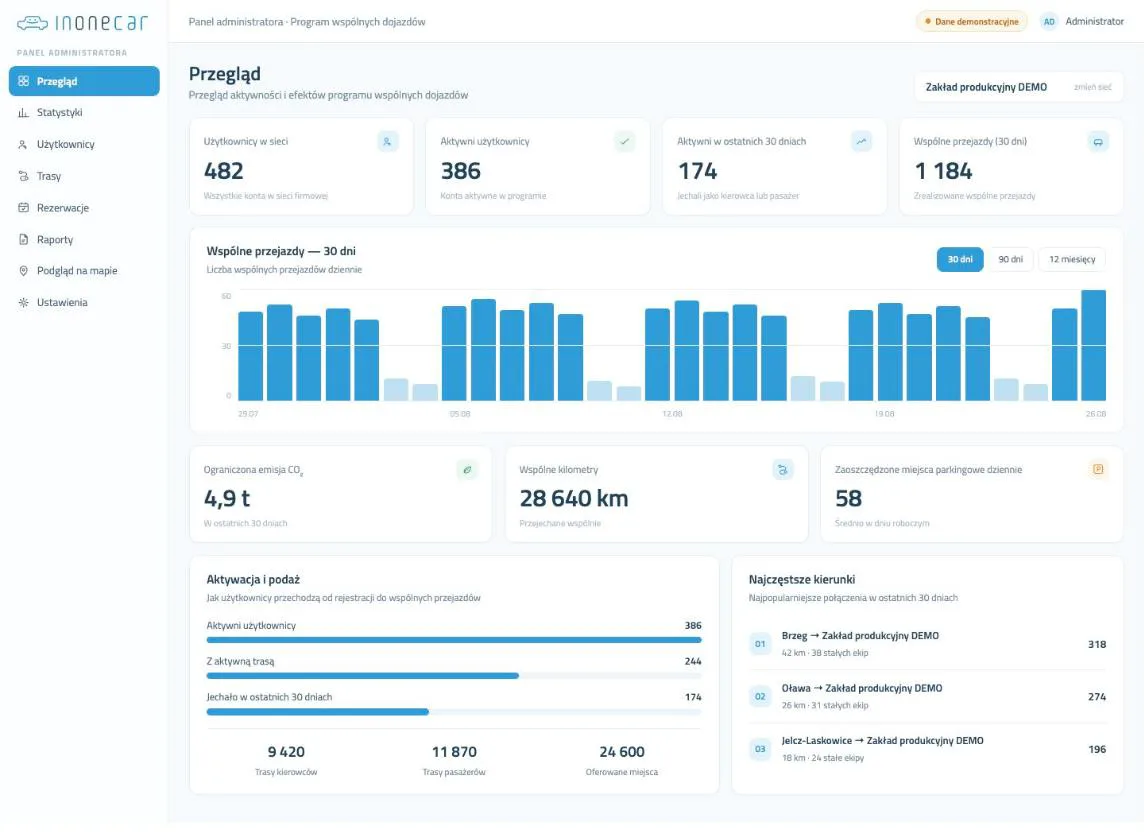The image size is (1144, 840).
Task: Click the Statystyki bar chart icon
Action: coord(23,112)
